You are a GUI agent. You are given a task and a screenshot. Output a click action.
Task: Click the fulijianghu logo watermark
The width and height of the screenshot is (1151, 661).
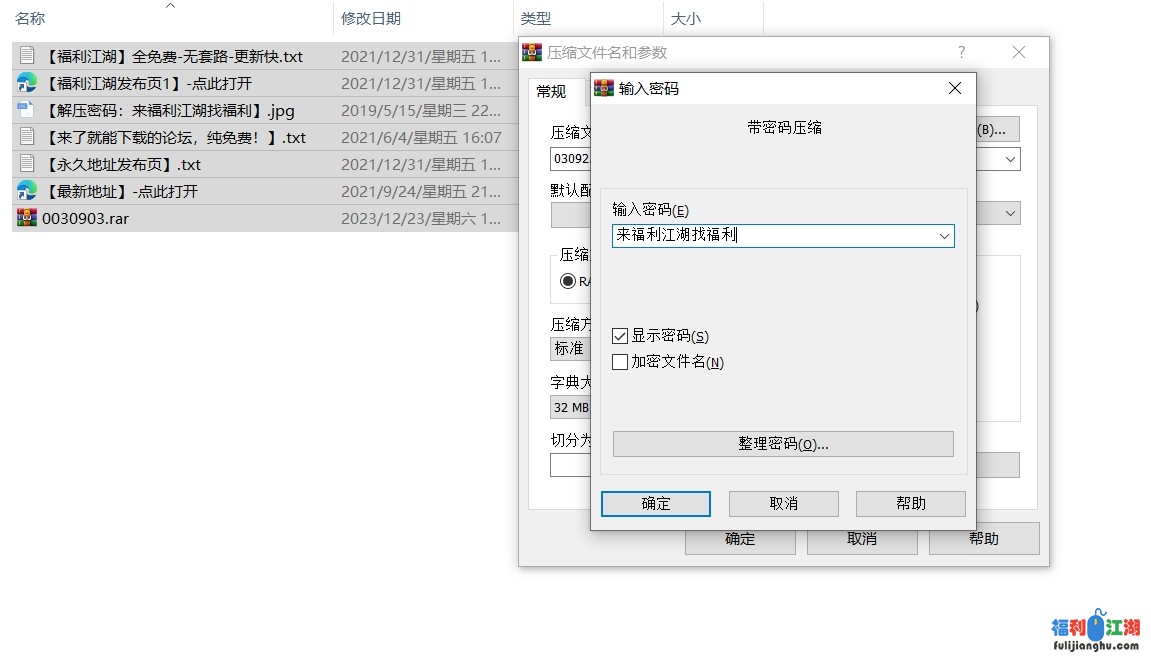click(x=1093, y=629)
